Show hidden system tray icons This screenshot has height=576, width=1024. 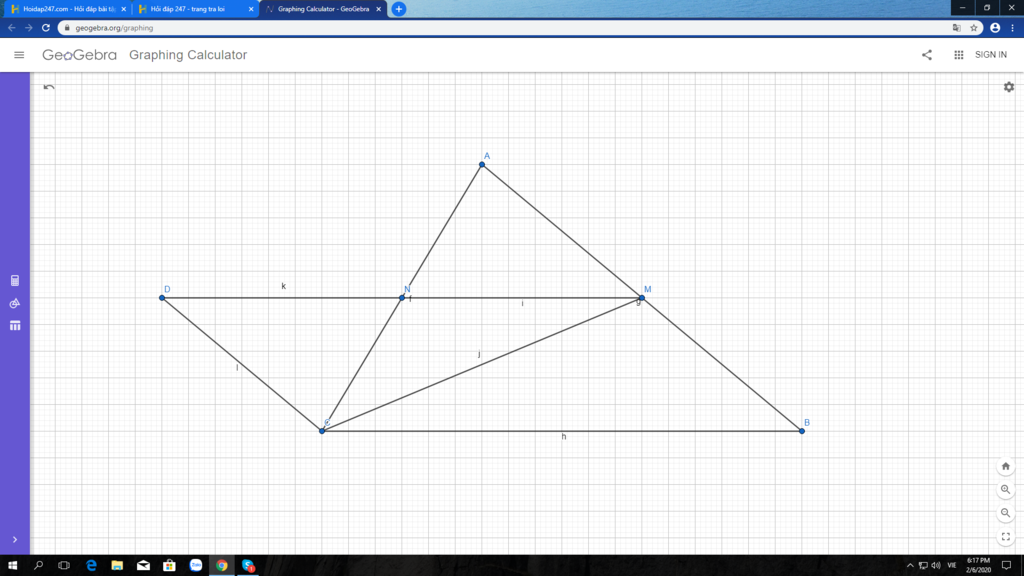click(910, 566)
